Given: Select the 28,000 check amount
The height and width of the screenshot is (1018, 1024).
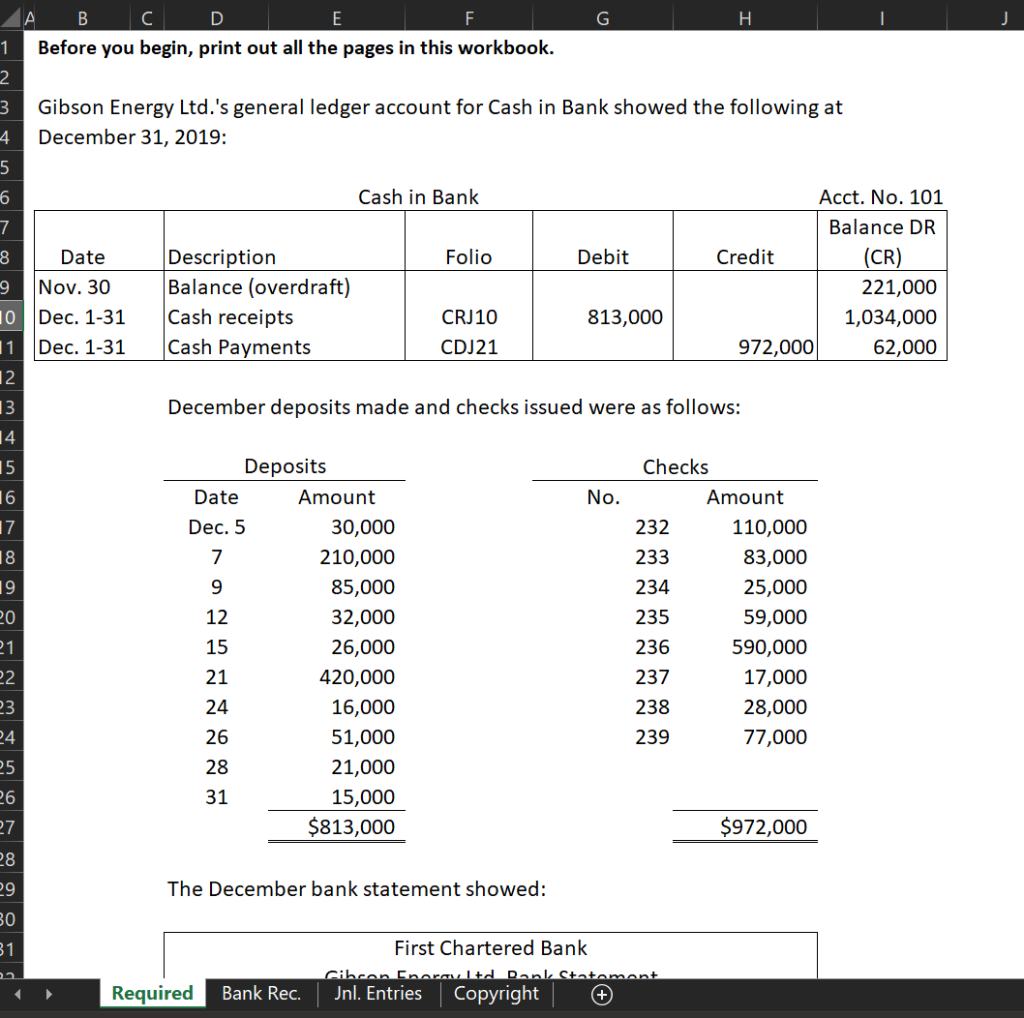Looking at the screenshot, I should (744, 707).
